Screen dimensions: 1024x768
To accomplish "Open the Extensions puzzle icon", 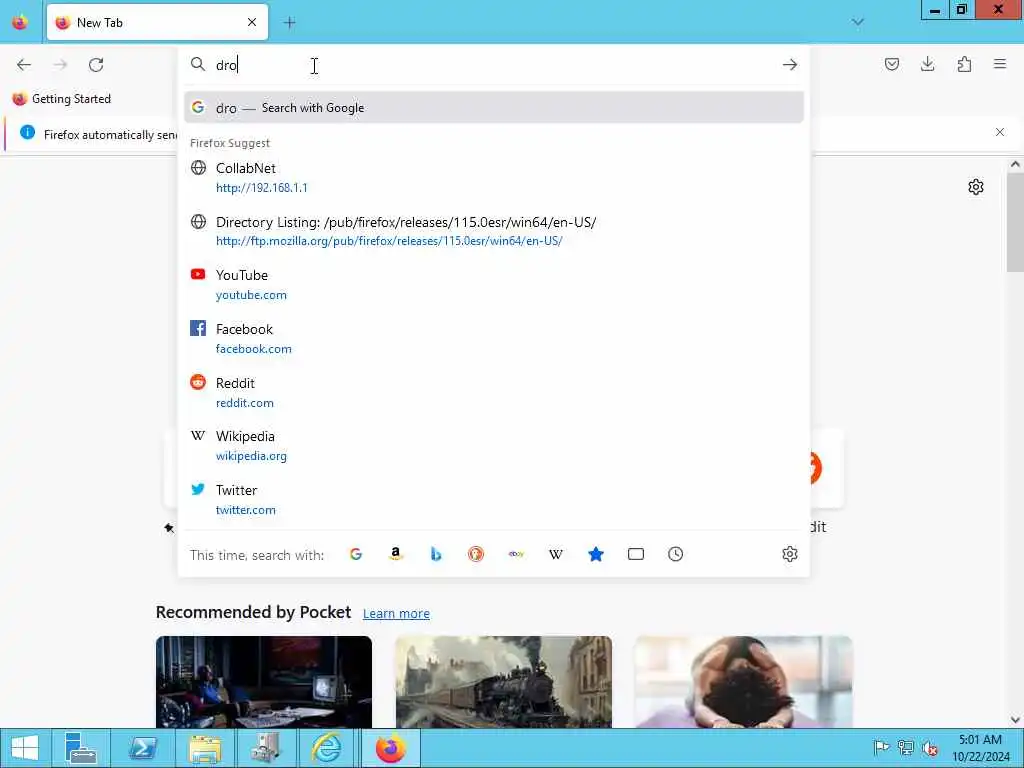I will point(964,64).
